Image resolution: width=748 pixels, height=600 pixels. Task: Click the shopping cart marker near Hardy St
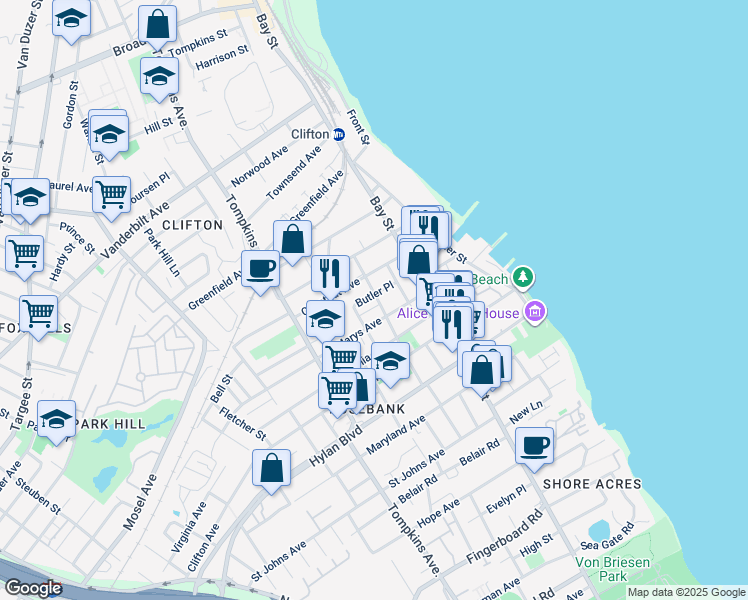(x=24, y=252)
